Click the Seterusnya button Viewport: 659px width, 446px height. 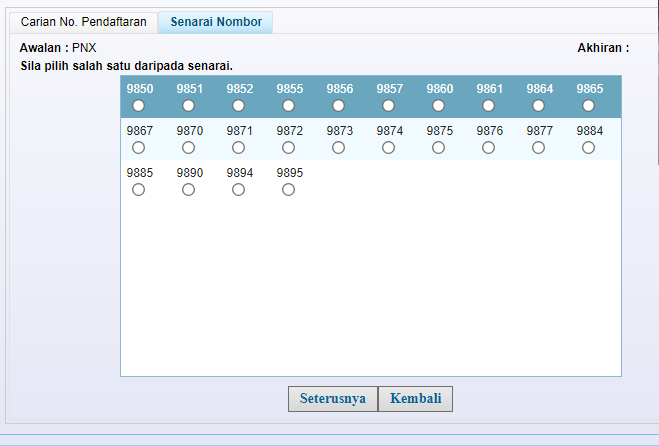(333, 398)
